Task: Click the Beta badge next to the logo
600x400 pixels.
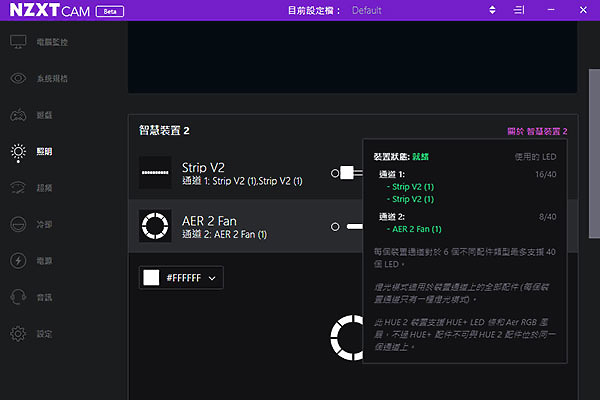Action: tap(110, 11)
